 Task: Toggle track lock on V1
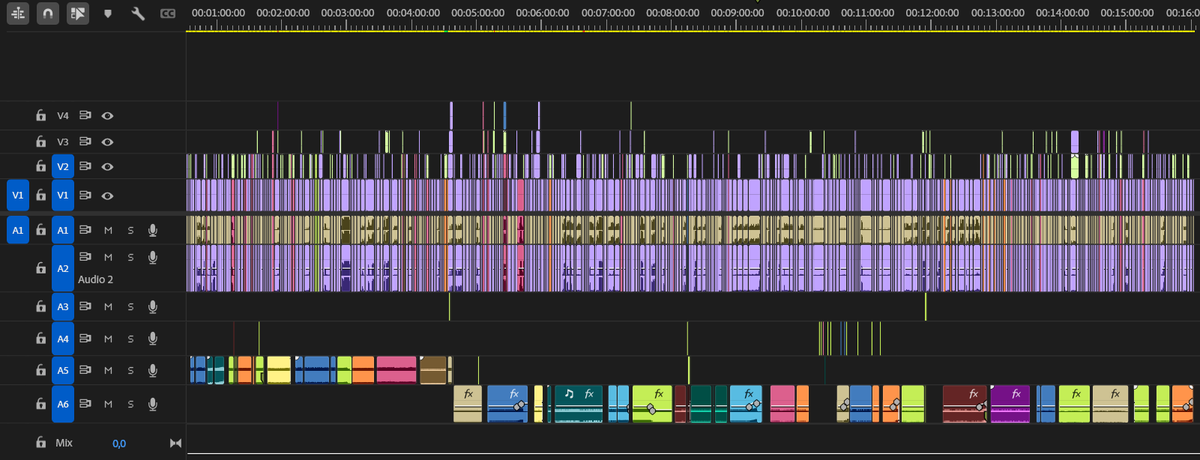[x=41, y=196]
